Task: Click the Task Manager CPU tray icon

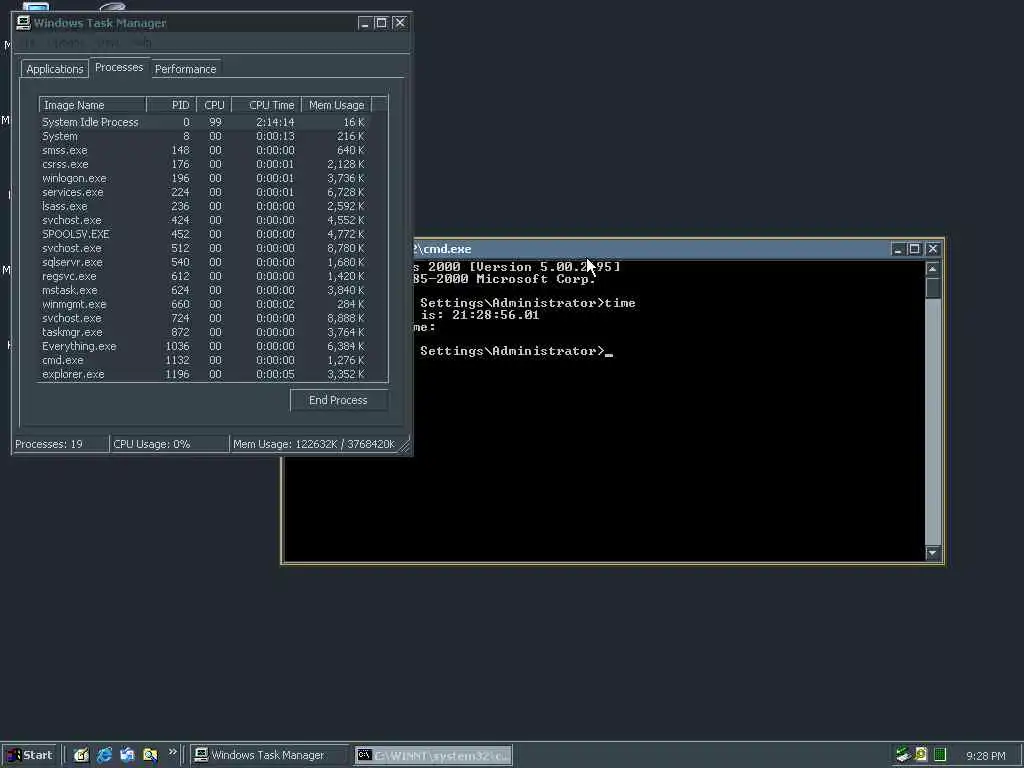Action: tap(940, 755)
